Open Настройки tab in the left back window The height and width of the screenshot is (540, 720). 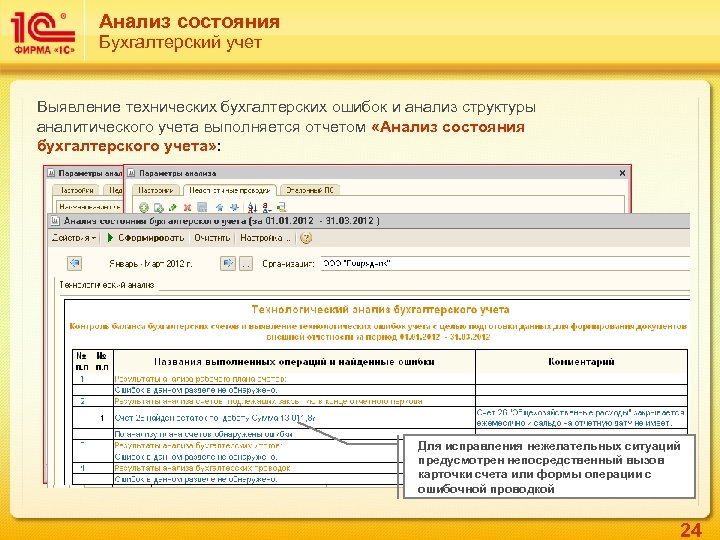[76, 190]
